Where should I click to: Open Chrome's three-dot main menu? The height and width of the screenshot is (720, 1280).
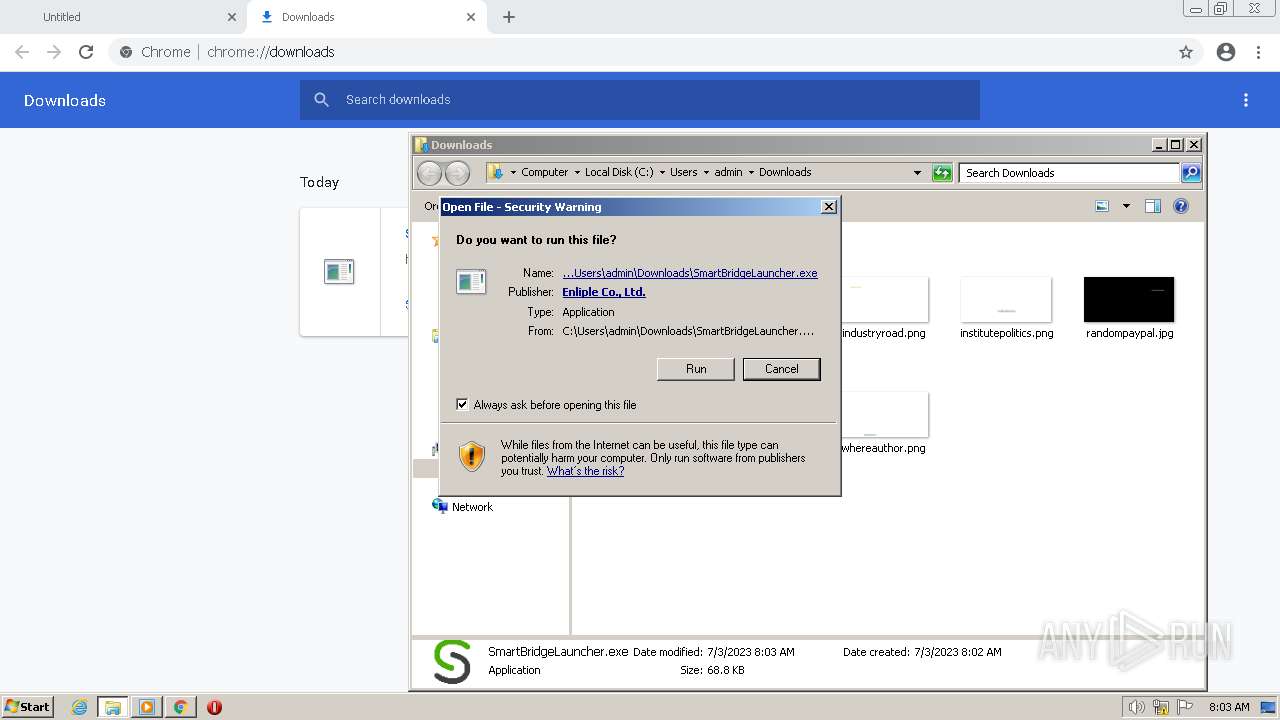click(1259, 52)
